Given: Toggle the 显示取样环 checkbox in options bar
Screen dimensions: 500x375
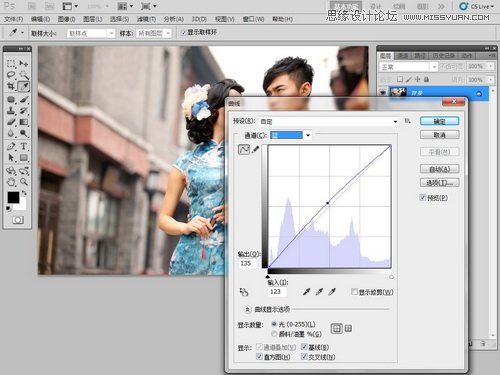Looking at the screenshot, I should click(183, 32).
